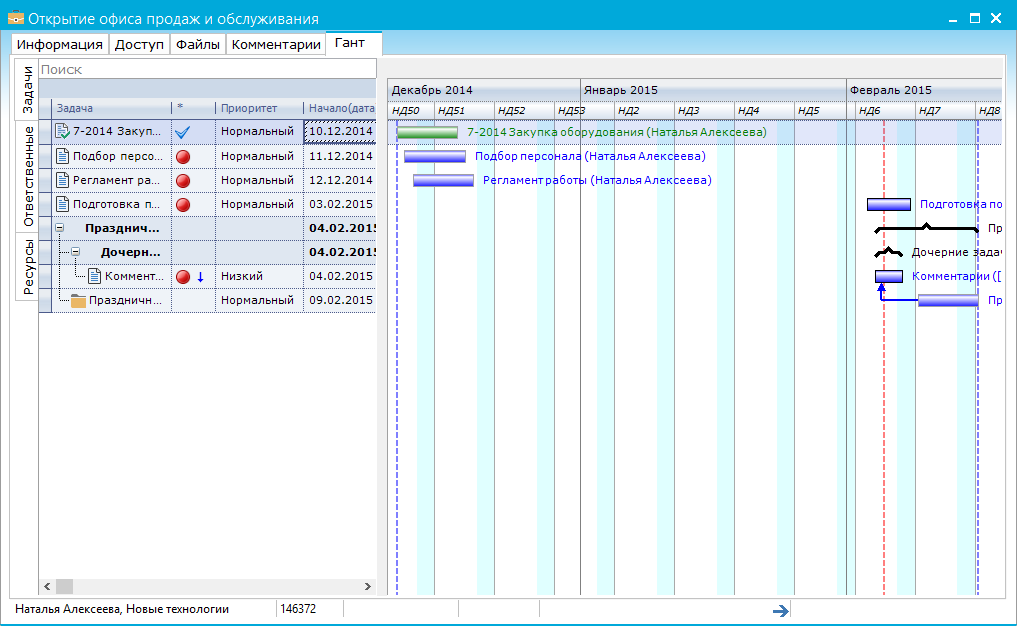Select the bold Празднич... group row
The image size is (1017, 626).
coord(208,228)
